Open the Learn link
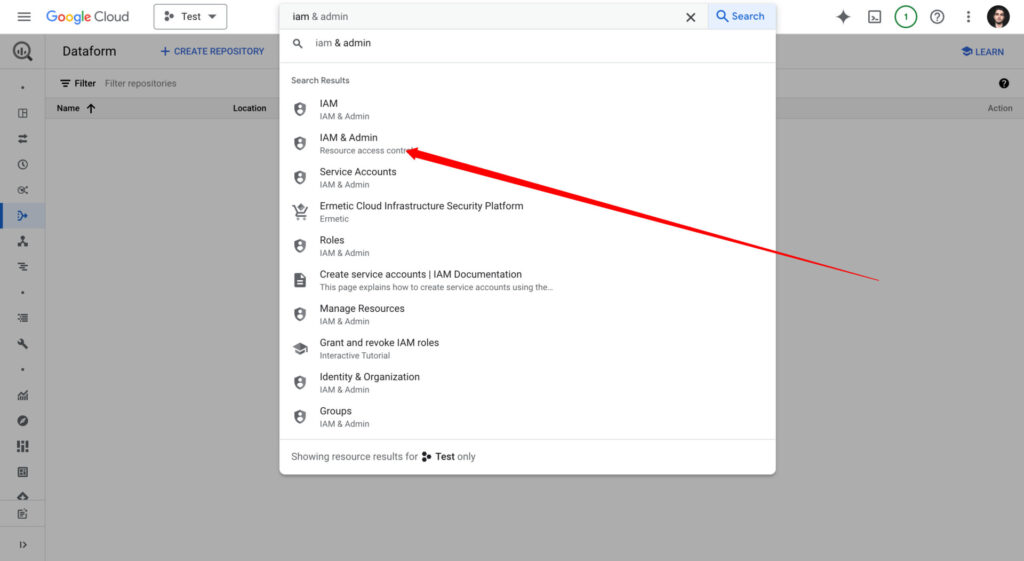Screen dimensions: 1024x561 [x=982, y=52]
